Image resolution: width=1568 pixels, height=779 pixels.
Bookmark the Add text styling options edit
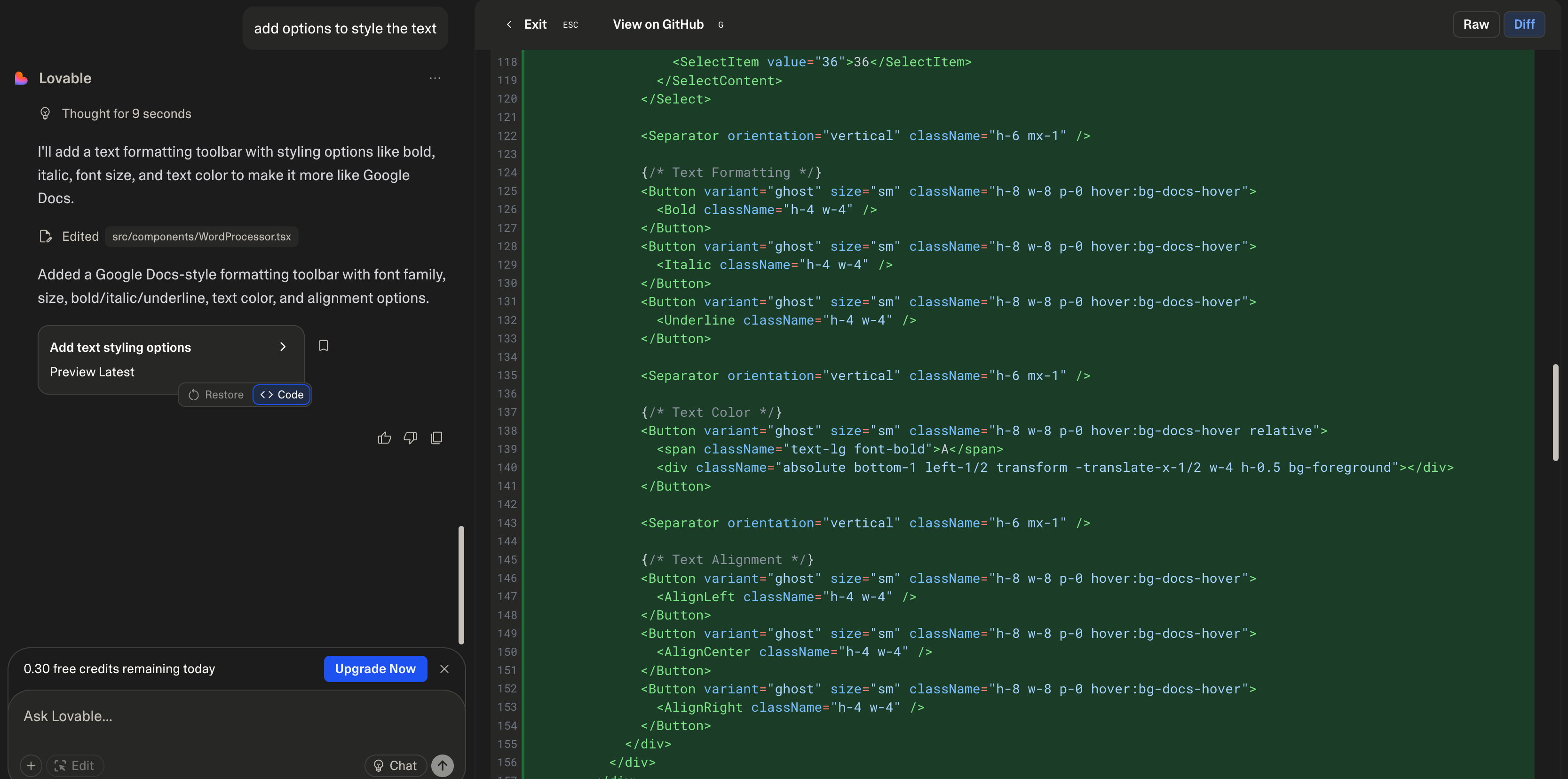324,346
